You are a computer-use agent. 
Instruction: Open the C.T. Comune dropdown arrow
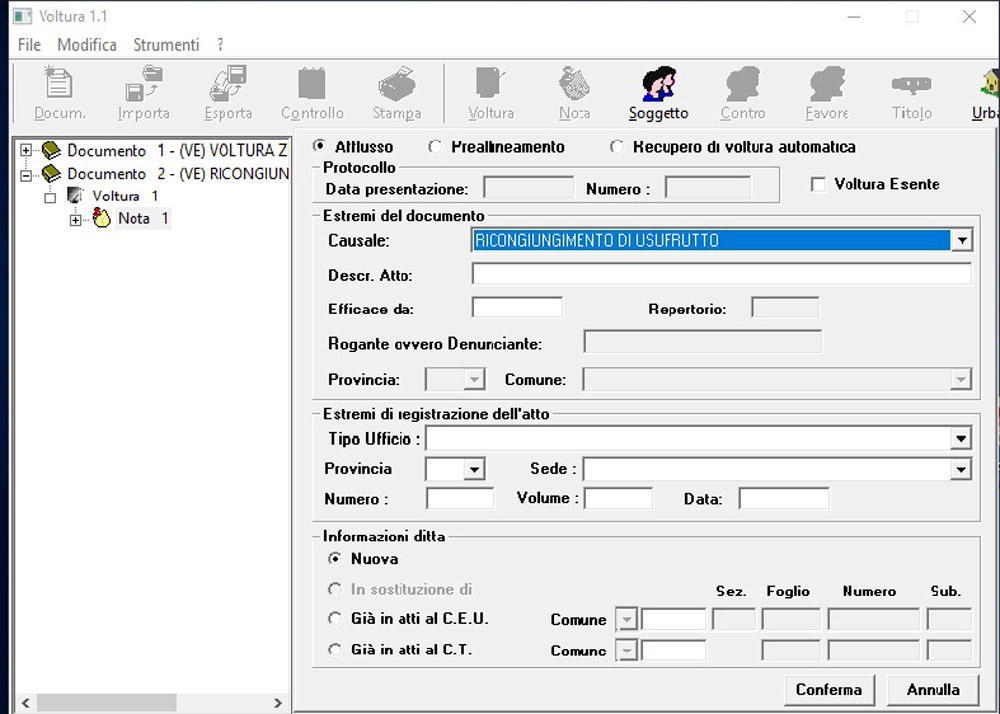click(x=627, y=650)
